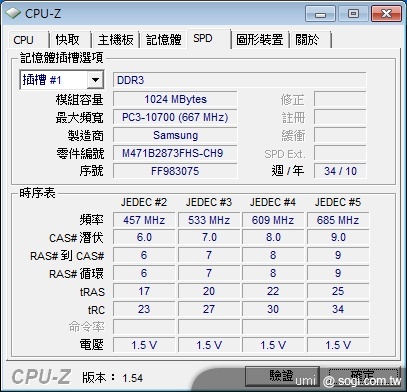
Task: Click the CAS latency 8.0 cell
Action: pyautogui.click(x=273, y=237)
